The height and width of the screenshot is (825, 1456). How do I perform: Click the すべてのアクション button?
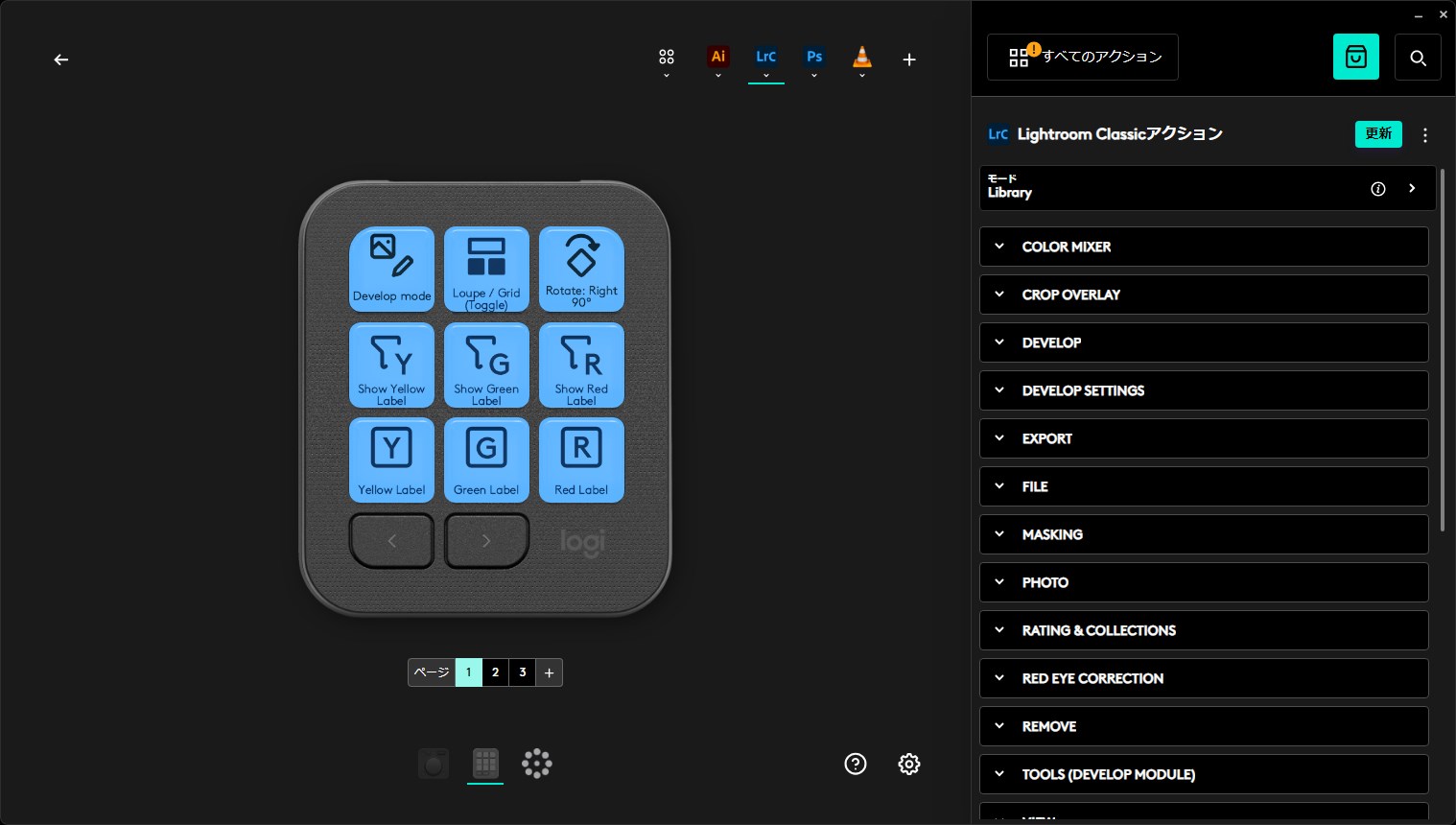1083,58
